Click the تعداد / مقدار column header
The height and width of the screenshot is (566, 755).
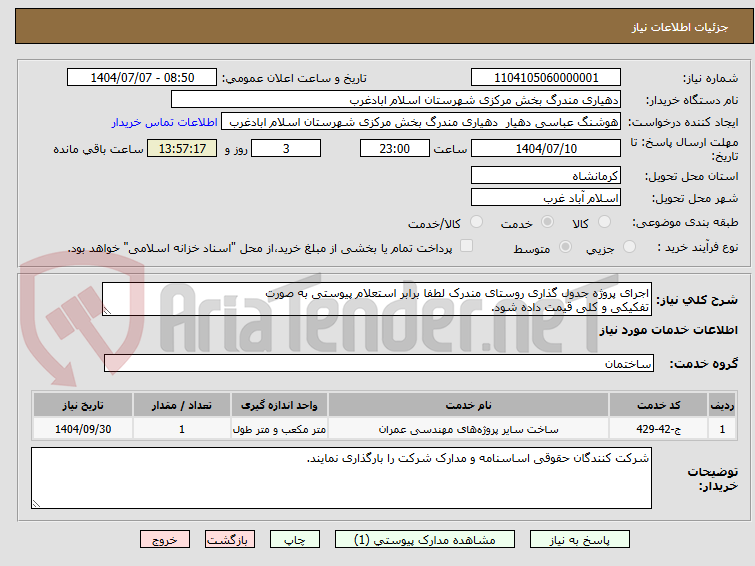(x=182, y=405)
